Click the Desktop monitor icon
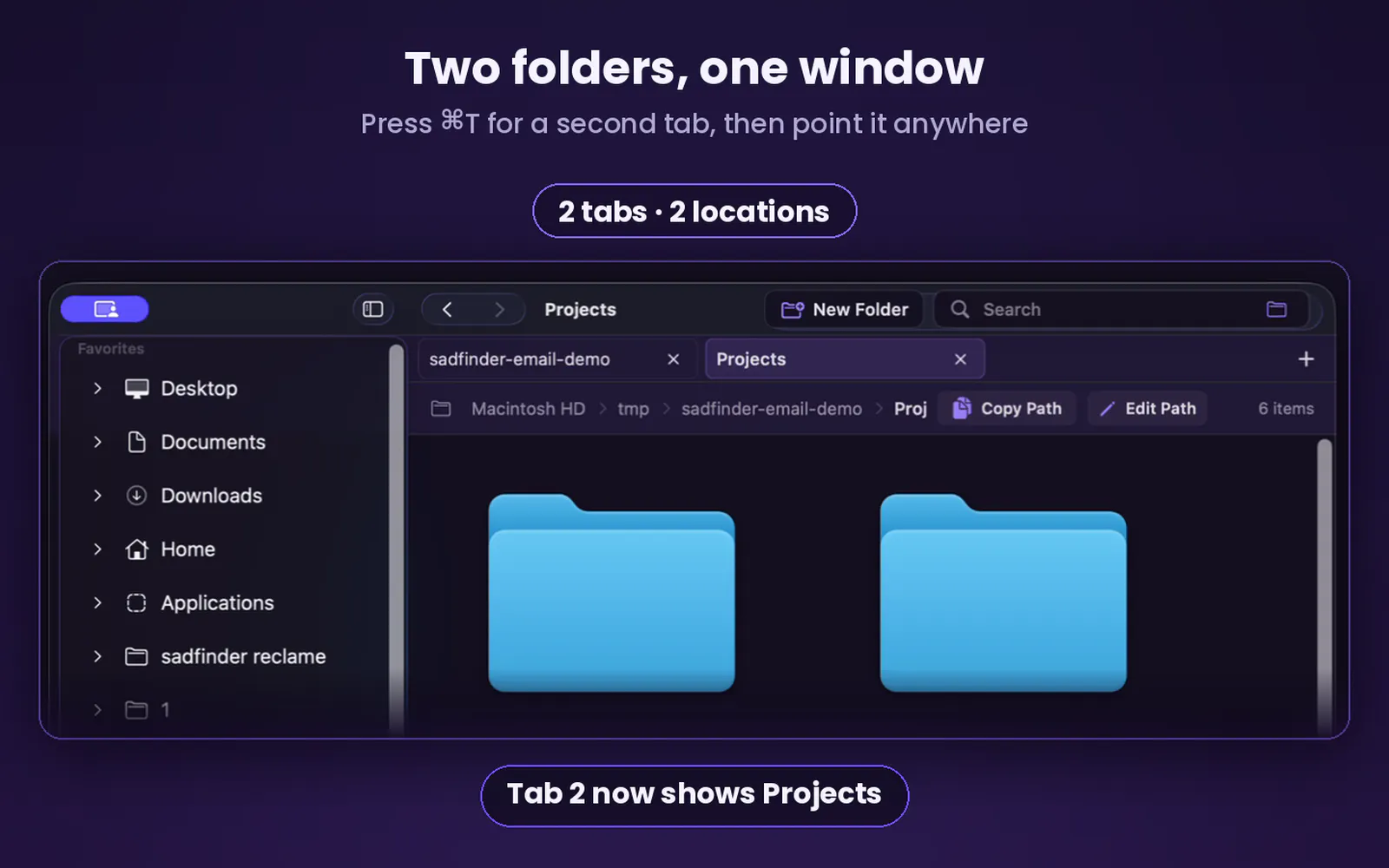This screenshot has width=1389, height=868. point(136,388)
